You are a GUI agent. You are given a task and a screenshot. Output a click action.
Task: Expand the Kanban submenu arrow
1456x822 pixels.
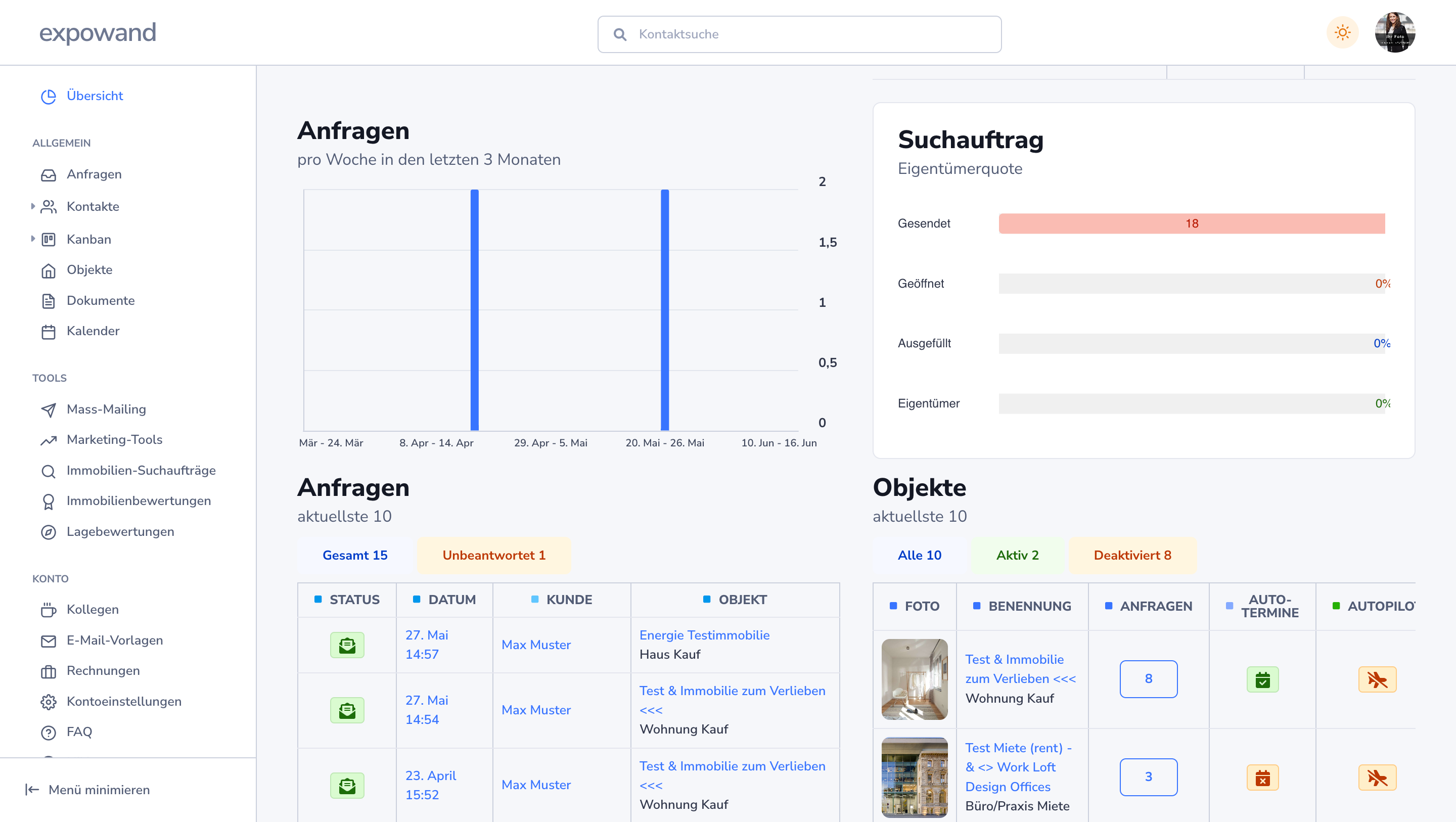33,239
